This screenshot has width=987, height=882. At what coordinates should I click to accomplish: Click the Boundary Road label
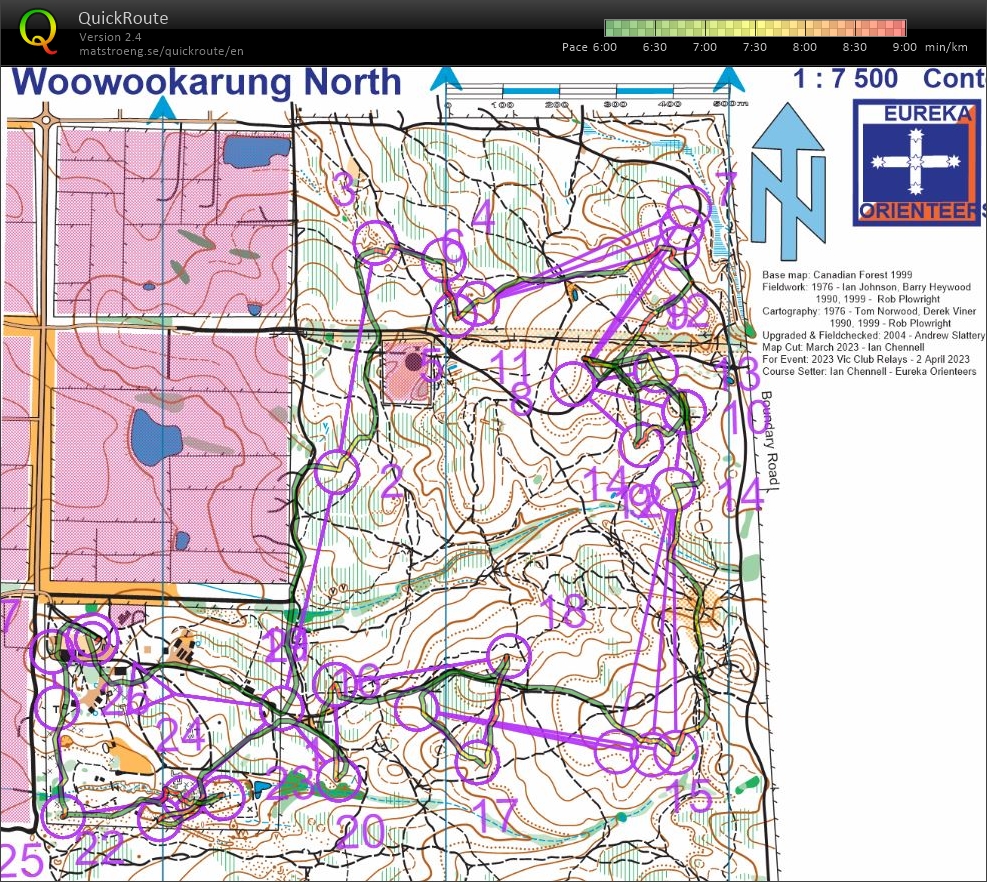click(x=768, y=440)
